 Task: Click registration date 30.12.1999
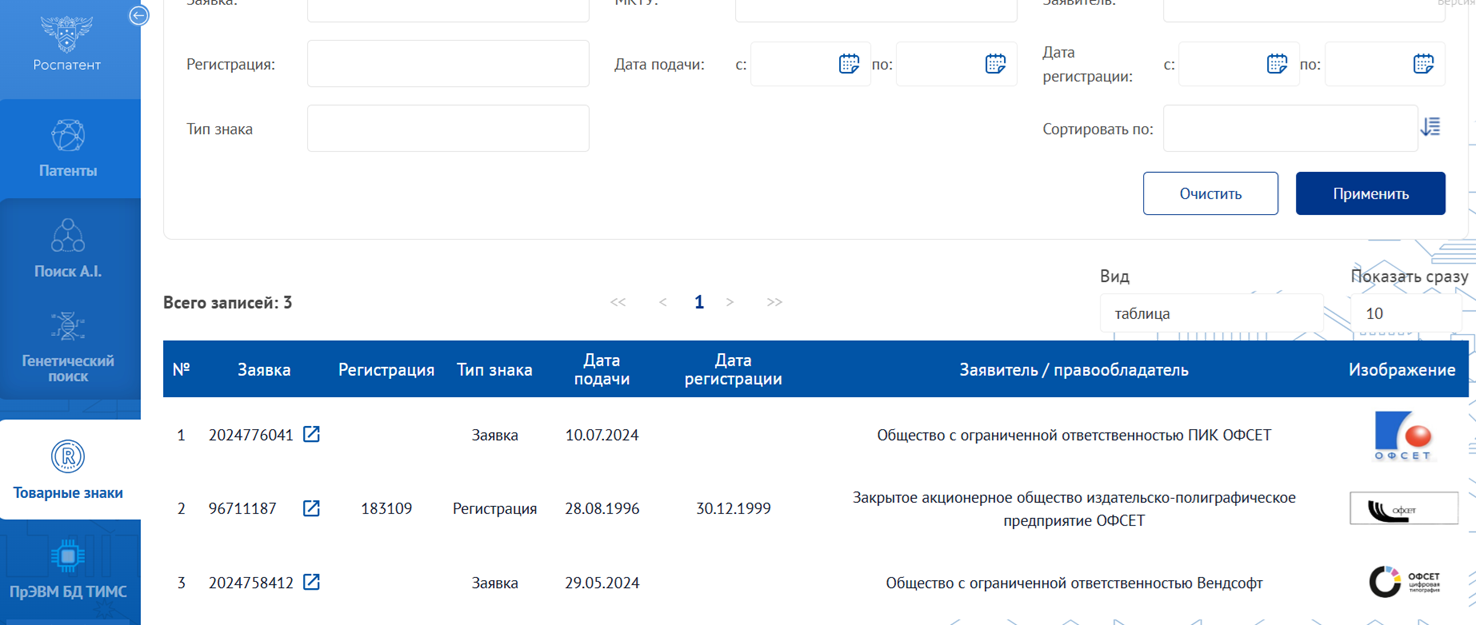[x=733, y=509]
